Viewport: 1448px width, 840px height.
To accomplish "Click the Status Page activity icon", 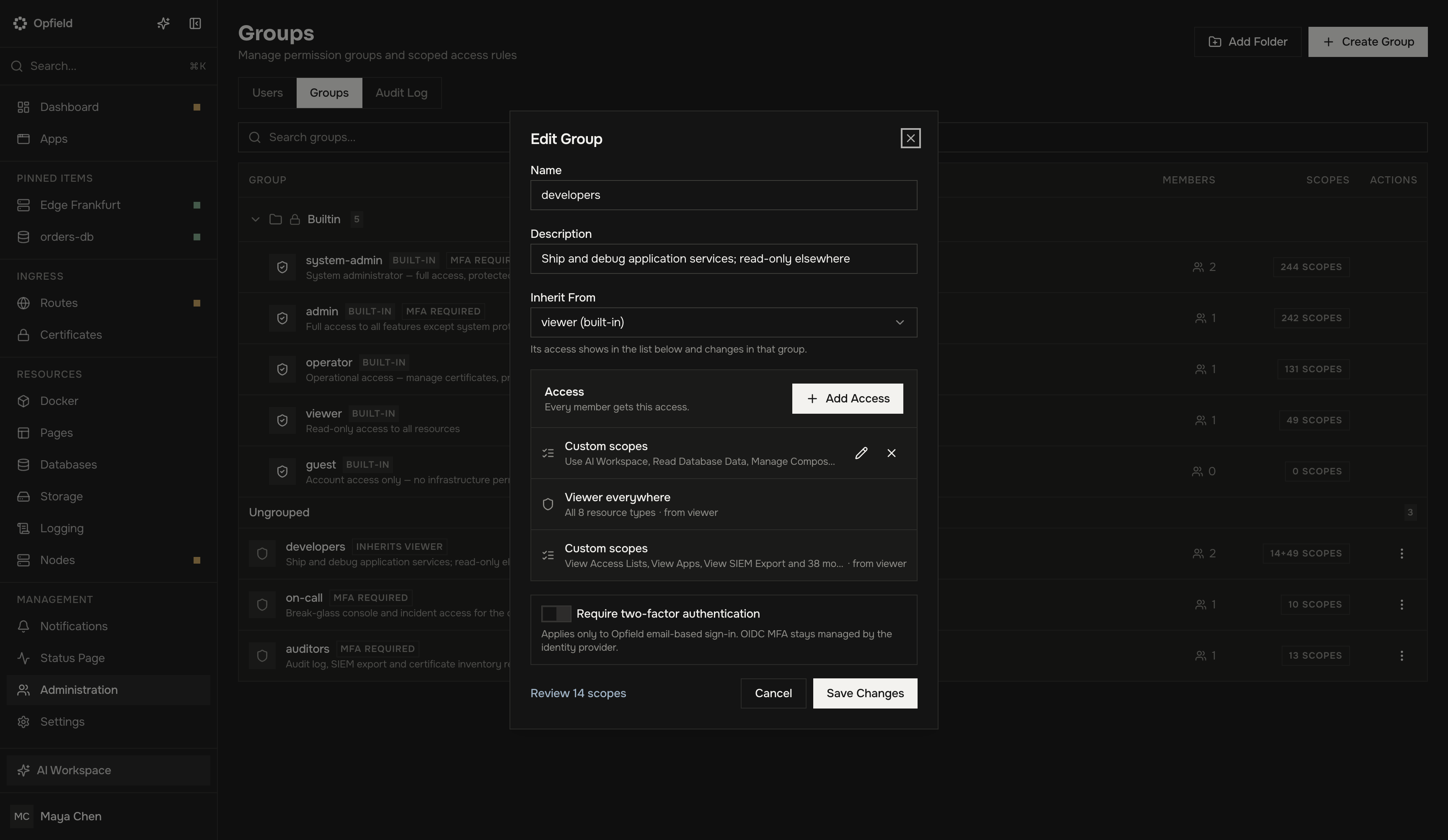I will (23, 658).
